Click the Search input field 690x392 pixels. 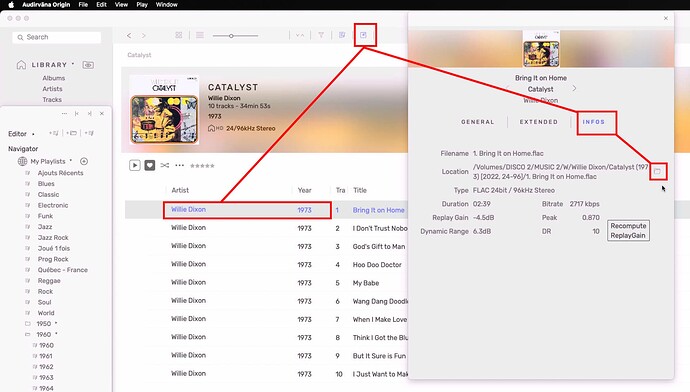57,37
